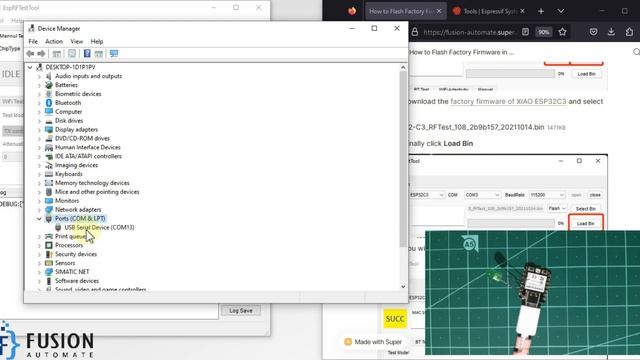This screenshot has height=360, width=640.
Task: Click the Forward arrow in Device Manager toolbar
Action: tap(41, 53)
